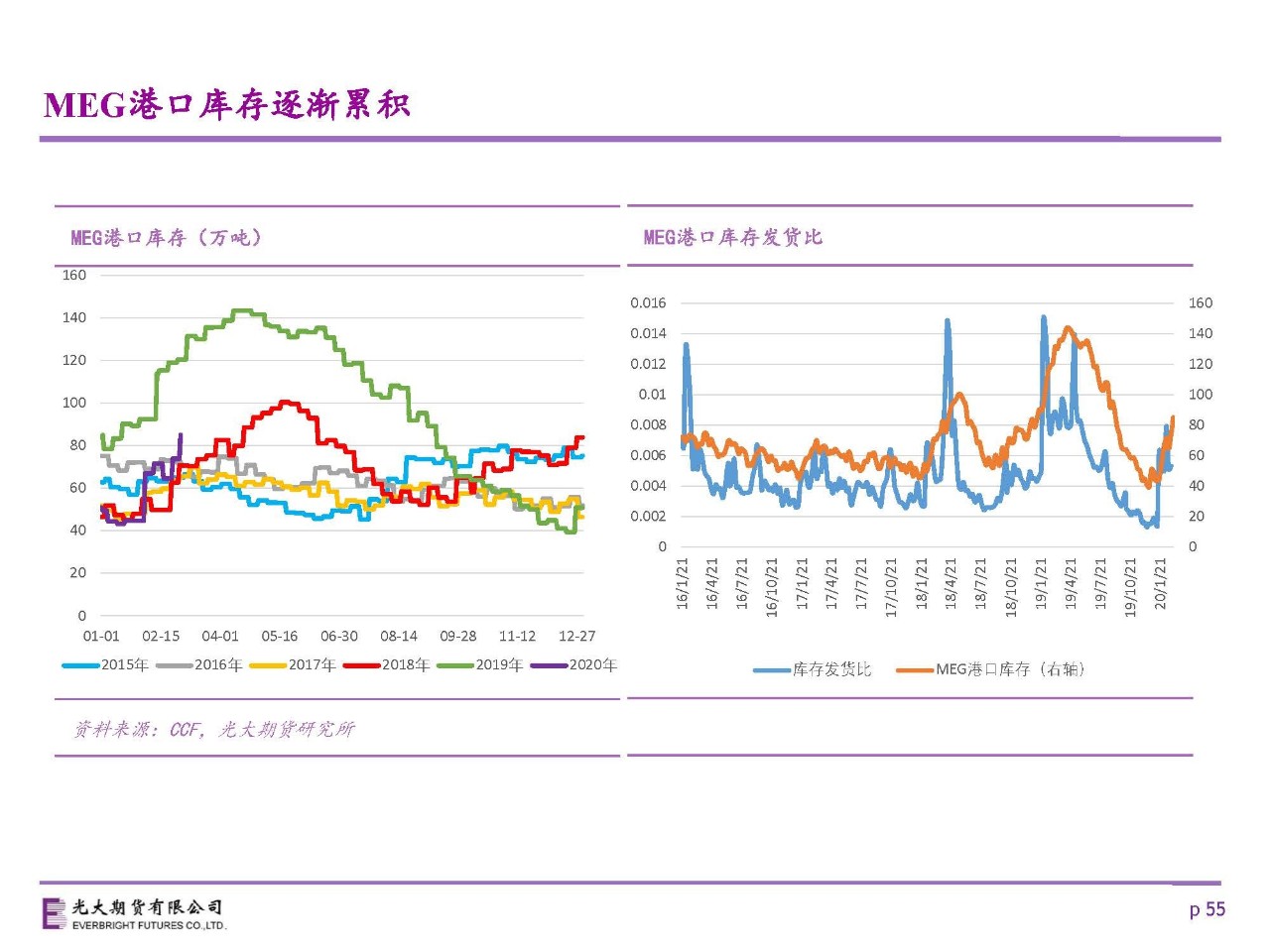Click the date label "18/4/21"
Image resolution: width=1270 pixels, height=952 pixels.
click(952, 583)
